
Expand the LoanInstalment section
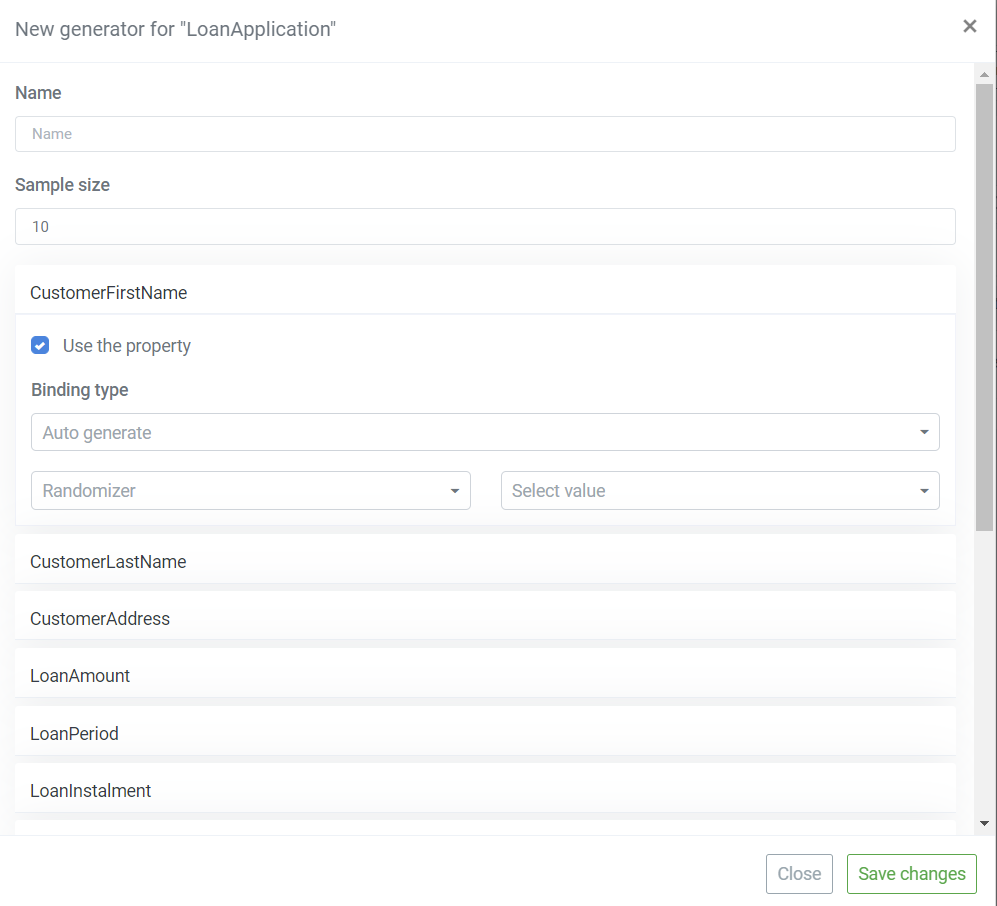click(485, 790)
